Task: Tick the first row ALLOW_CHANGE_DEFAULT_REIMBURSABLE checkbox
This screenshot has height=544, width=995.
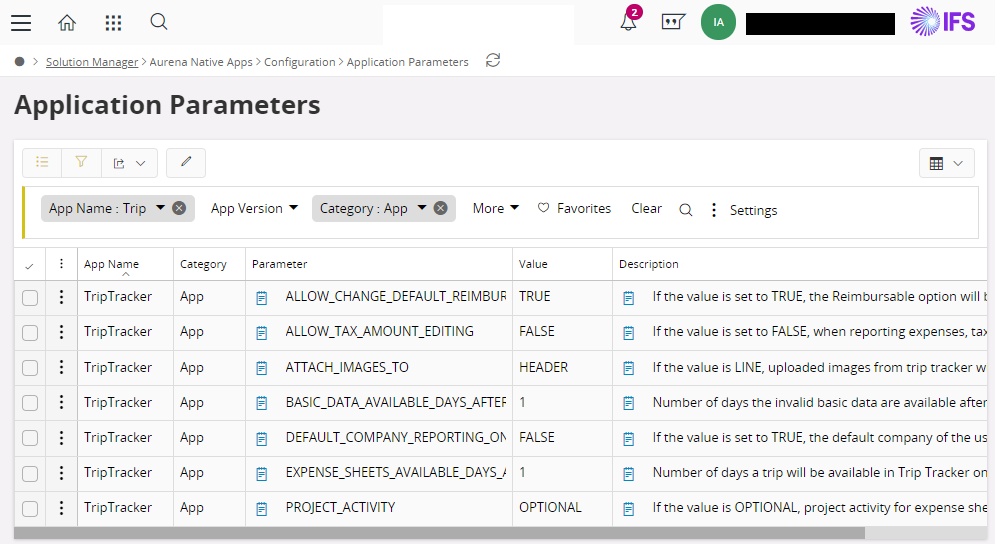Action: 30,297
